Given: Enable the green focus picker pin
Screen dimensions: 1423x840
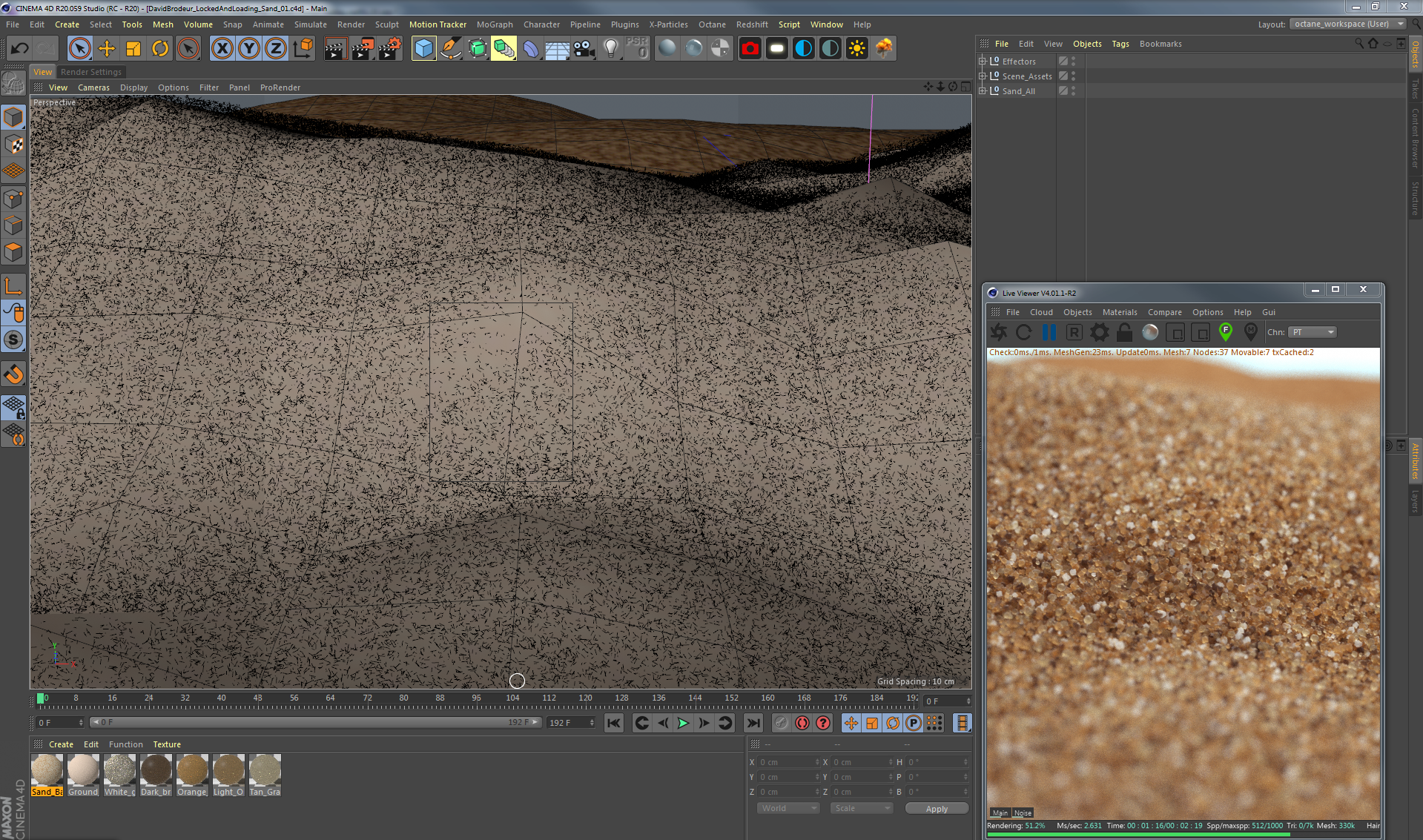Looking at the screenshot, I should click(x=1225, y=332).
